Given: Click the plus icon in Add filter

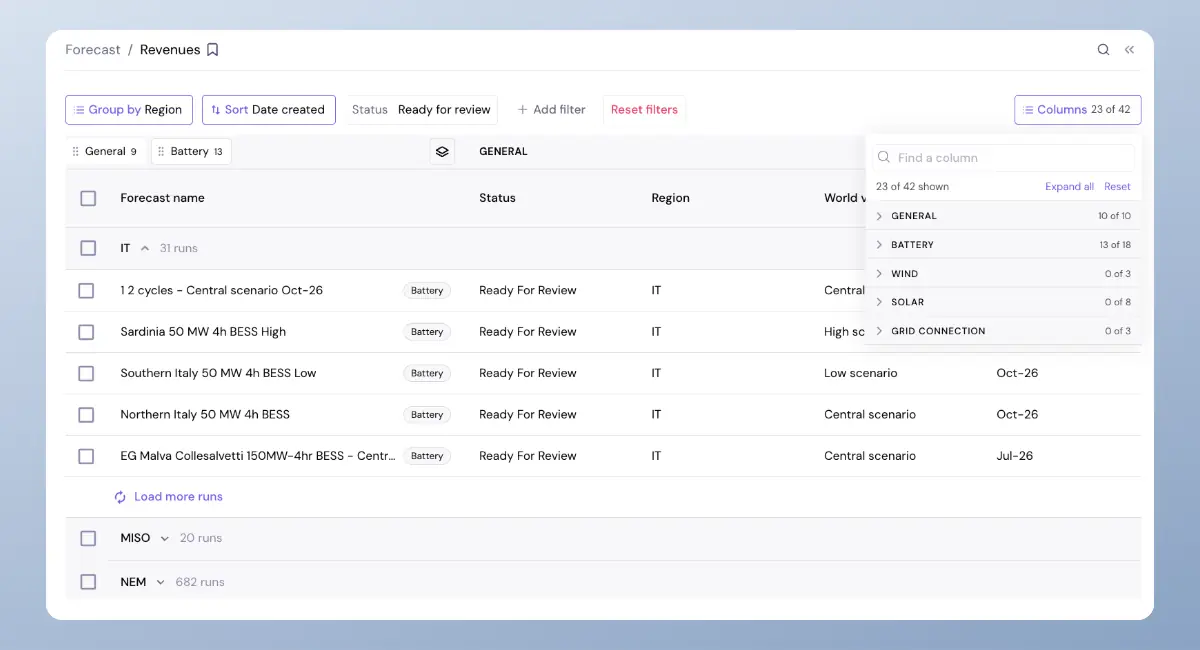Looking at the screenshot, I should click(522, 110).
